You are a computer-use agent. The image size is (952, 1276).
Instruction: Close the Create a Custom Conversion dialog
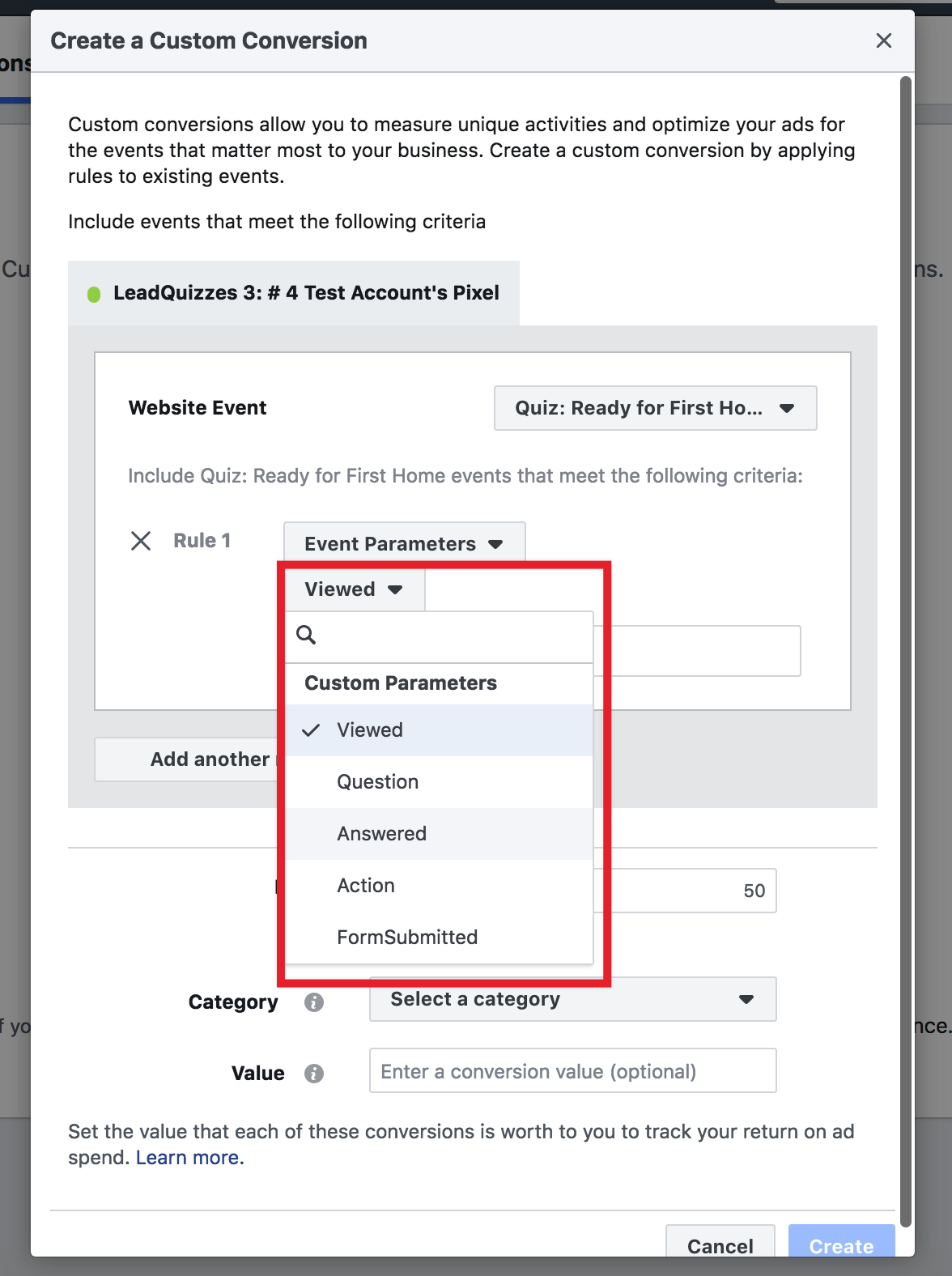(884, 40)
